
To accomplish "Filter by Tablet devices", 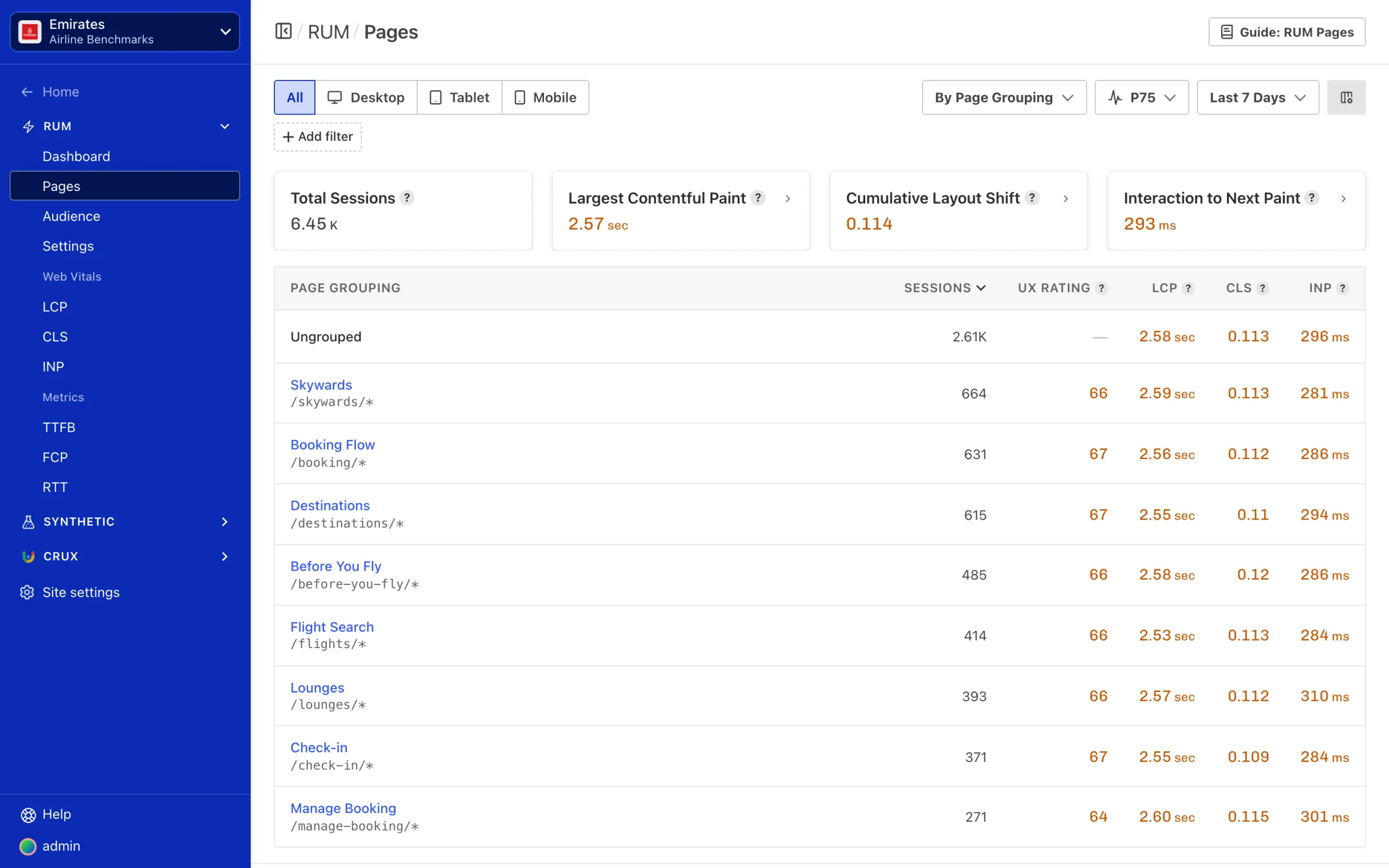I will pos(460,97).
